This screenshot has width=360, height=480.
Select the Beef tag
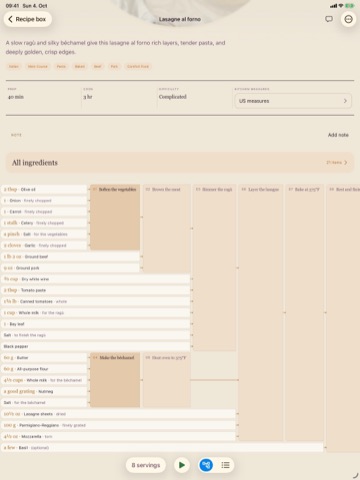[x=97, y=66]
